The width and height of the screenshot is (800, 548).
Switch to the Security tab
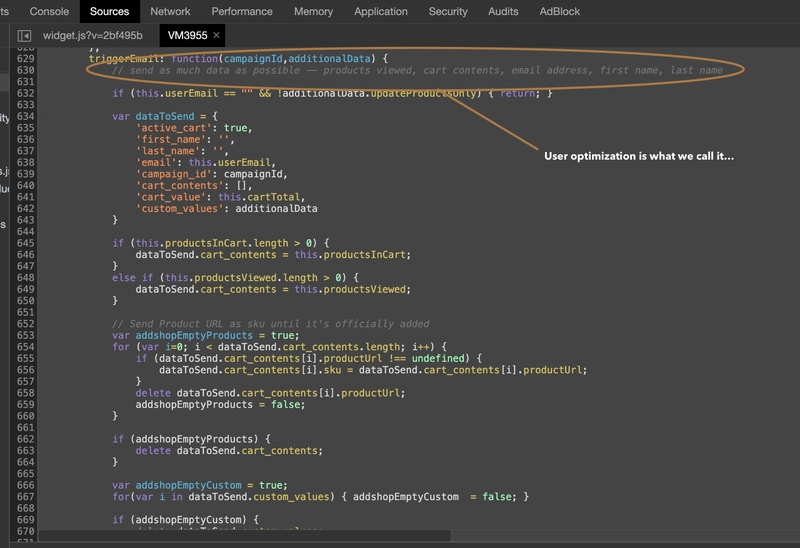(448, 11)
